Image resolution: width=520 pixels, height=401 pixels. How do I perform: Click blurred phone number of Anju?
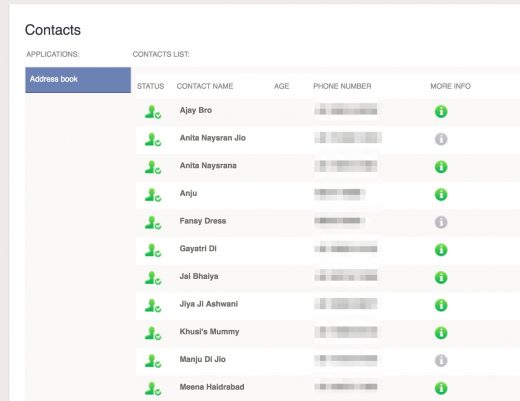340,194
